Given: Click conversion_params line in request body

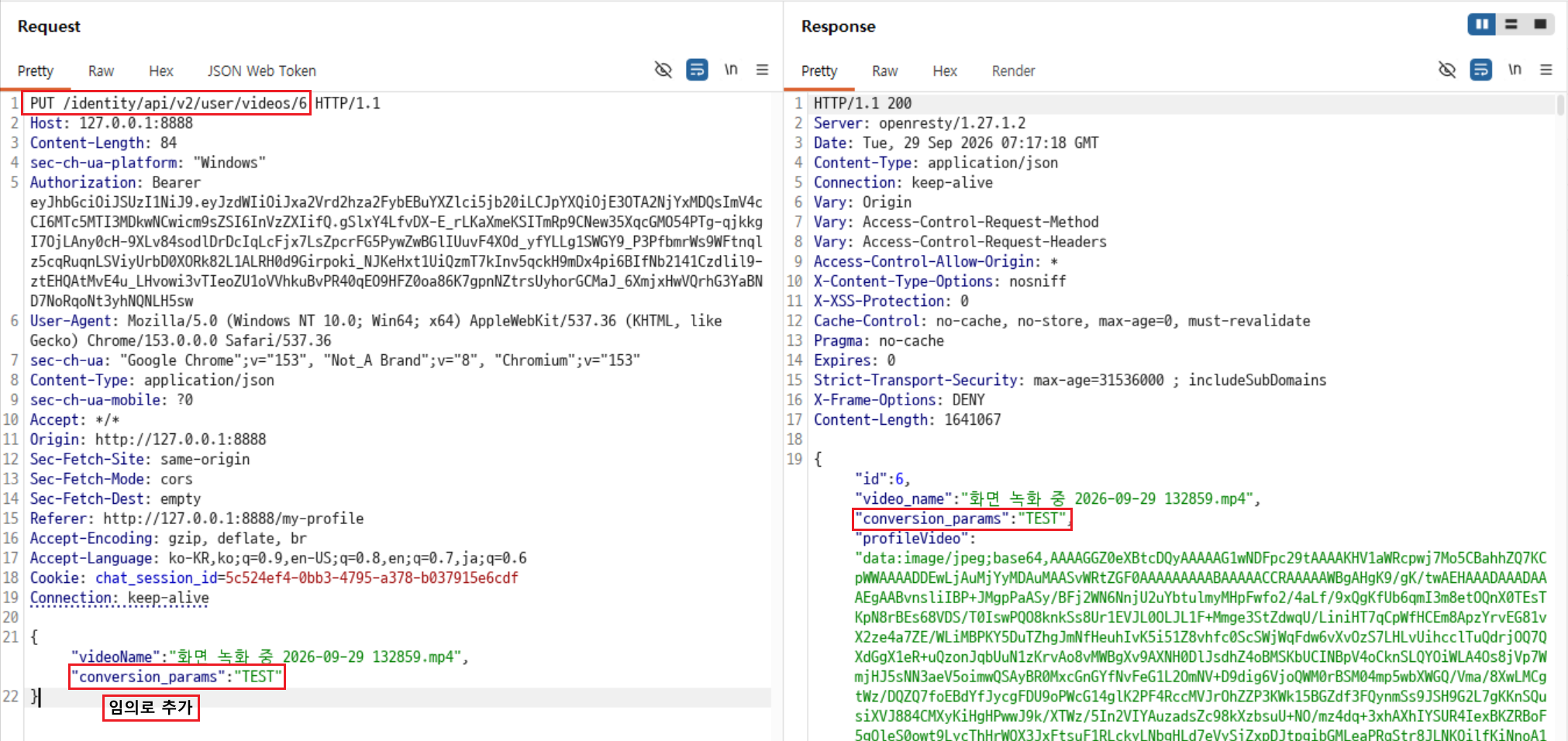Looking at the screenshot, I should click(x=177, y=677).
